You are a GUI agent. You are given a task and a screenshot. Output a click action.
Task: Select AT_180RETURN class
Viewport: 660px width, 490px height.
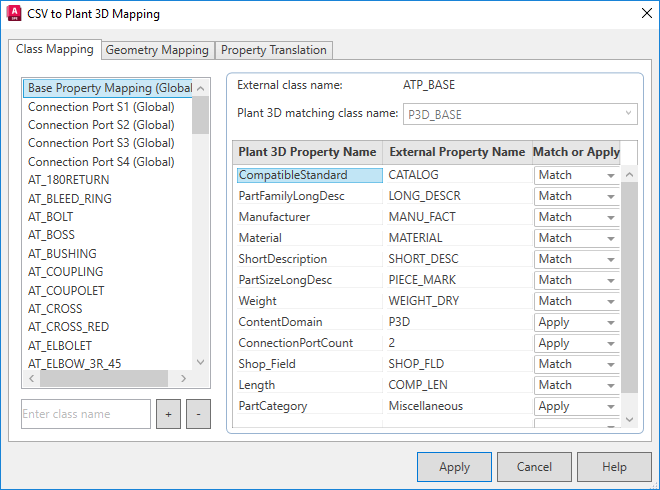[x=69, y=180]
